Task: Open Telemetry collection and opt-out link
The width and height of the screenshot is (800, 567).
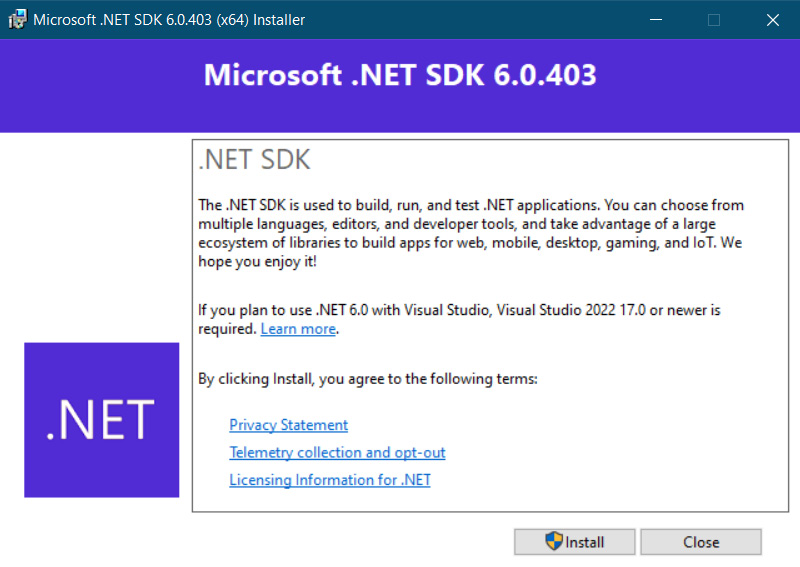Action: pos(337,453)
